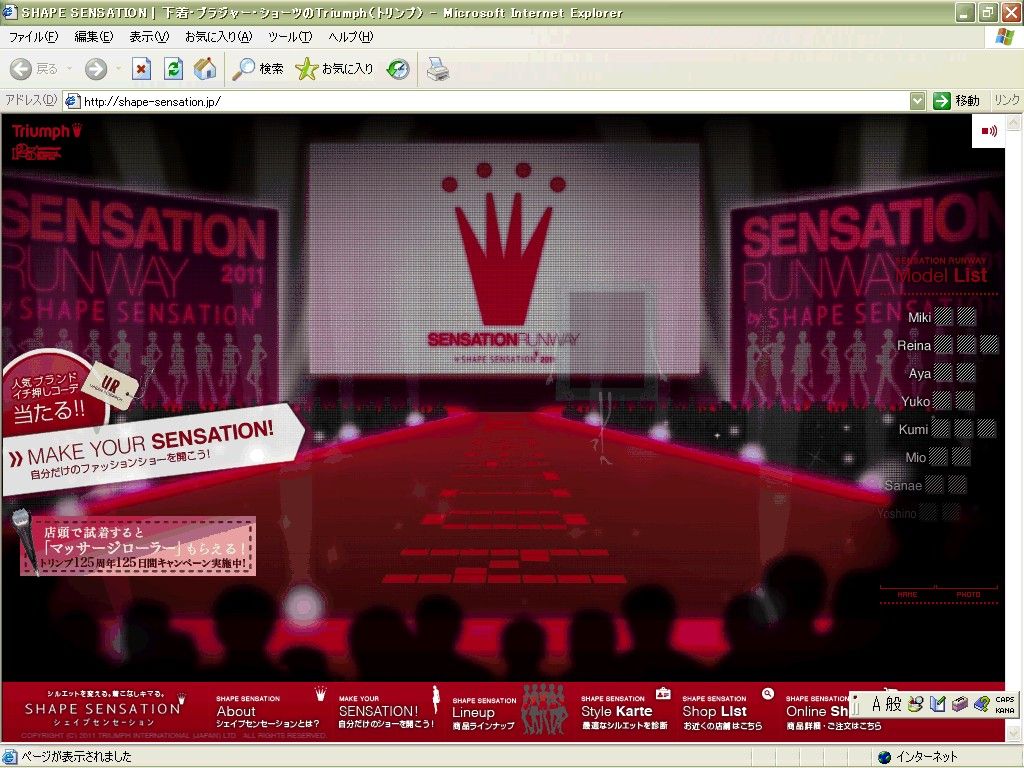Click the SHAPE SENSATION footer logo
The width and height of the screenshot is (1024, 768).
point(102,709)
